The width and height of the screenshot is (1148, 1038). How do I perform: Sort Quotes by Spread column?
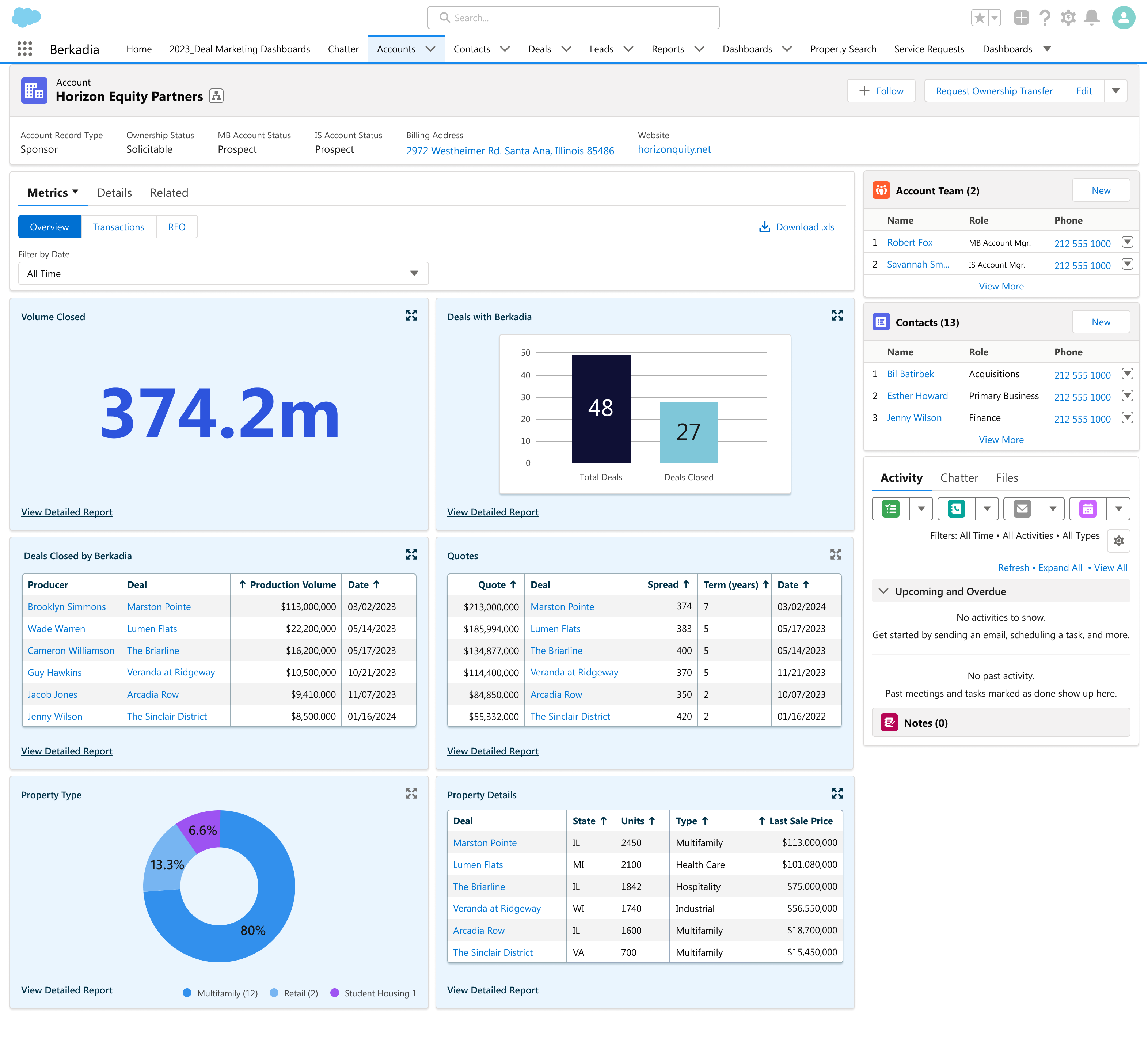[x=668, y=584]
